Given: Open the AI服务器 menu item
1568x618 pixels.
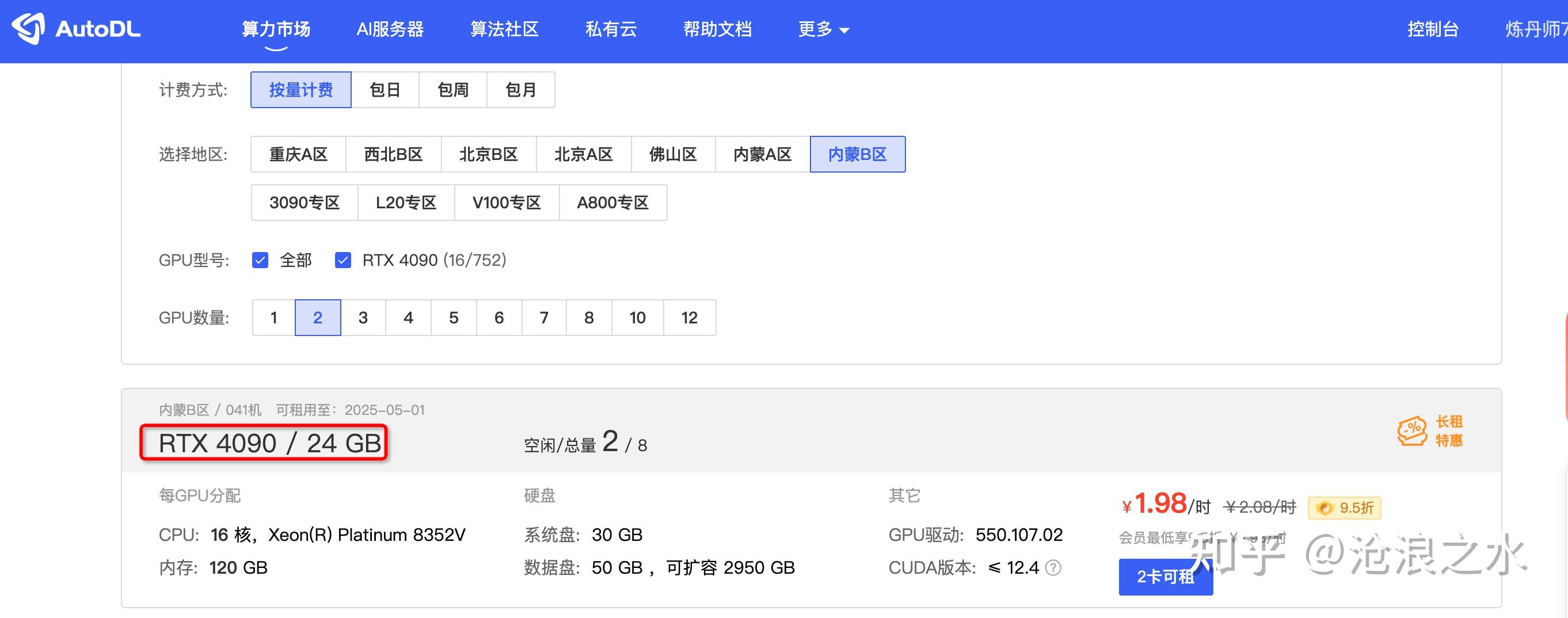Looking at the screenshot, I should coord(391,29).
